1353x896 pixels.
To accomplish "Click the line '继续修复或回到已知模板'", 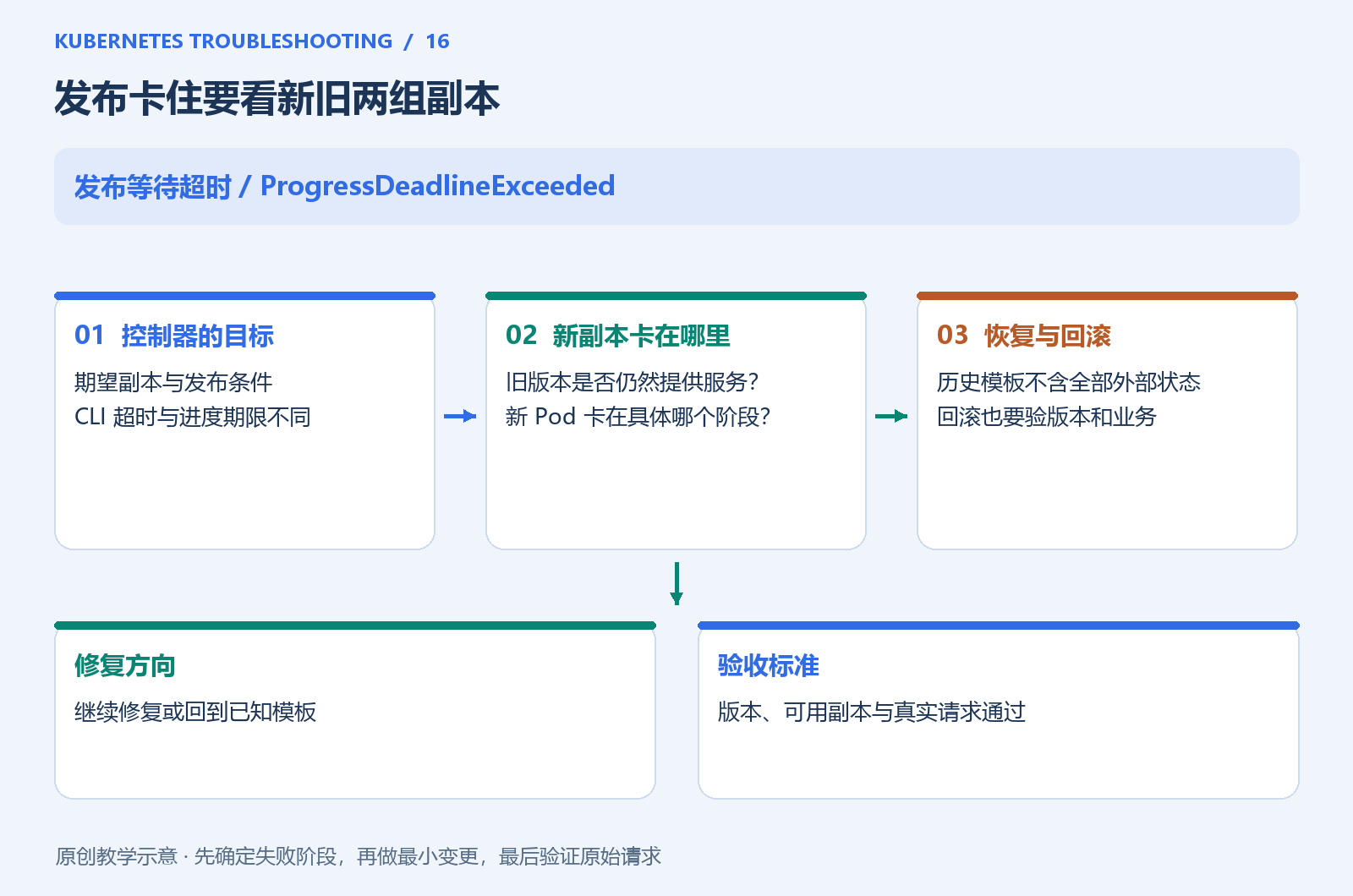I will [x=195, y=712].
